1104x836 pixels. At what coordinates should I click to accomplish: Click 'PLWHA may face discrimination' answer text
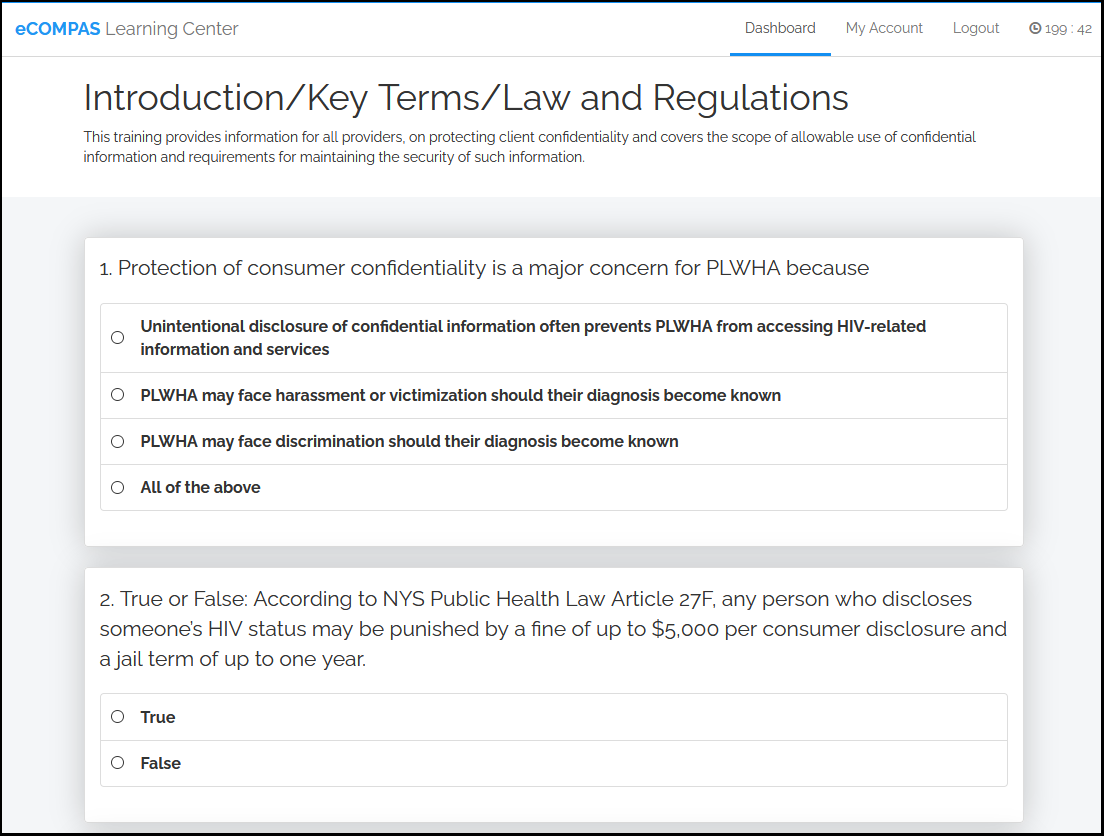409,441
